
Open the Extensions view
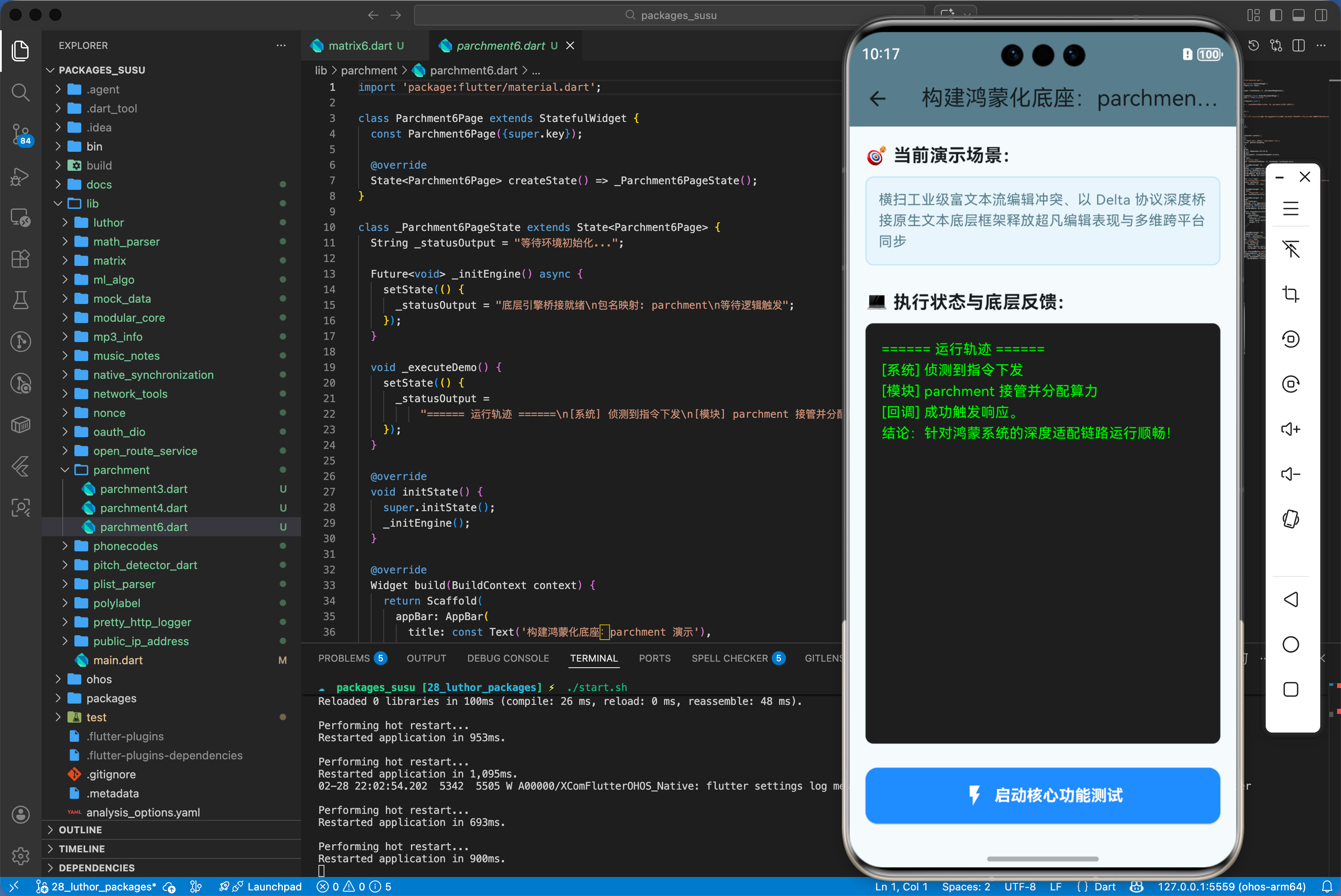coord(21,259)
